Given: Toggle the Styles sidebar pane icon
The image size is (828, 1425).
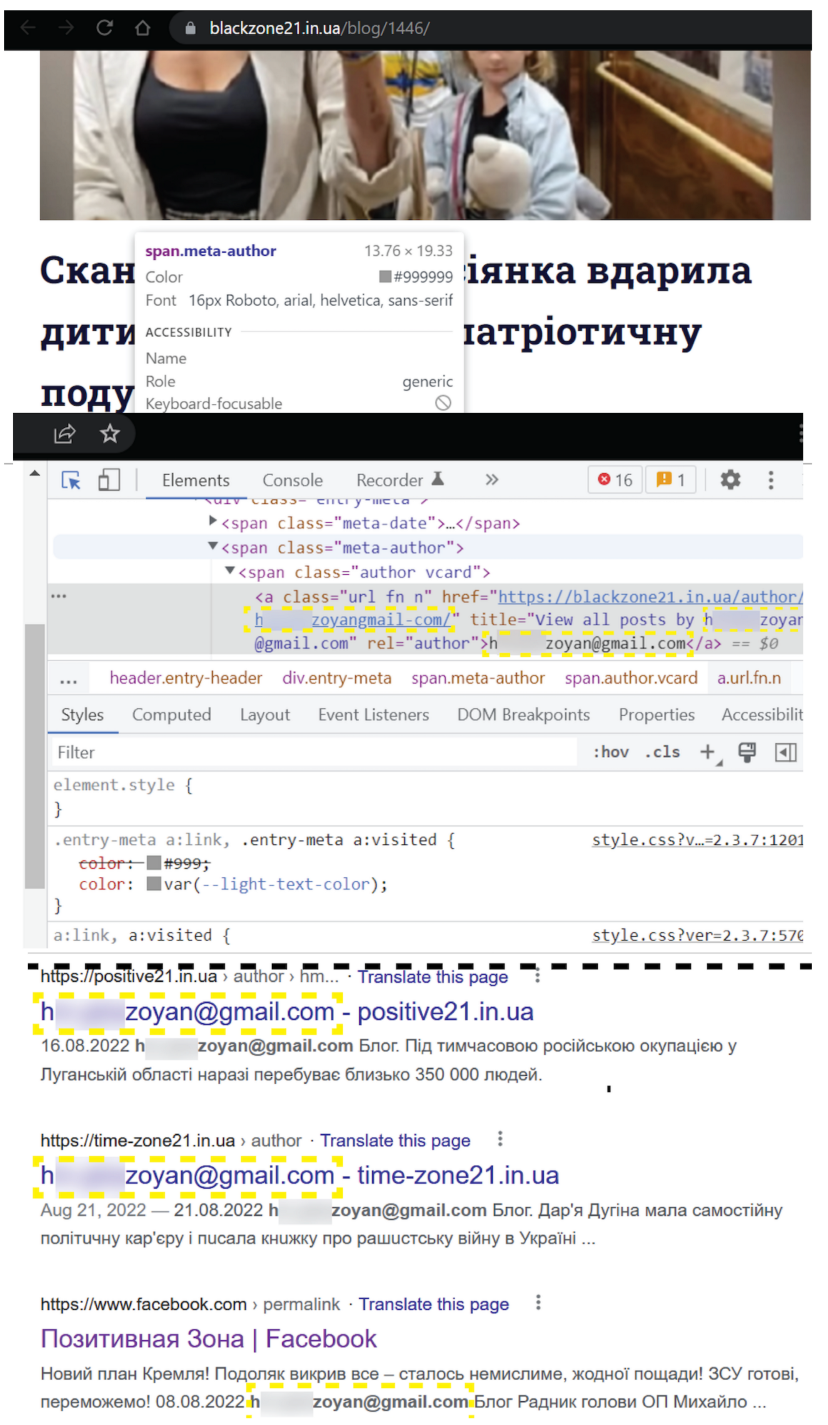Looking at the screenshot, I should [x=785, y=752].
